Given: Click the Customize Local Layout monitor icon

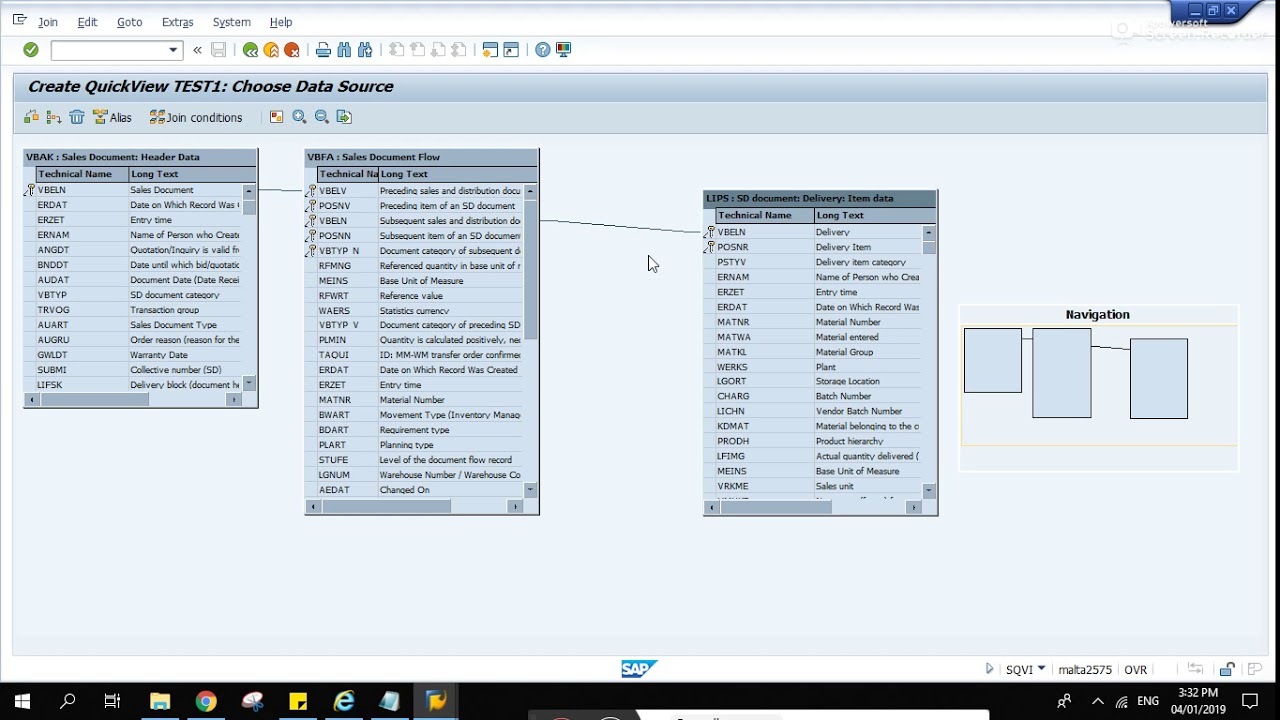Looking at the screenshot, I should click(x=563, y=50).
